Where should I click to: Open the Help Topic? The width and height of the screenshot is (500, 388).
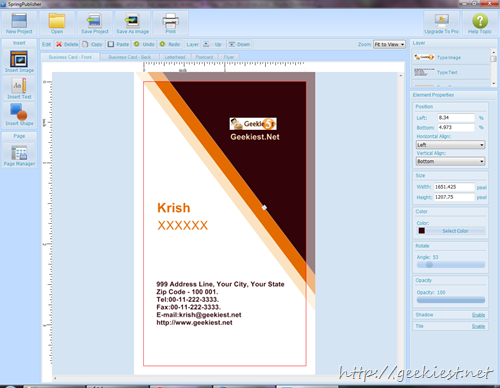click(480, 23)
